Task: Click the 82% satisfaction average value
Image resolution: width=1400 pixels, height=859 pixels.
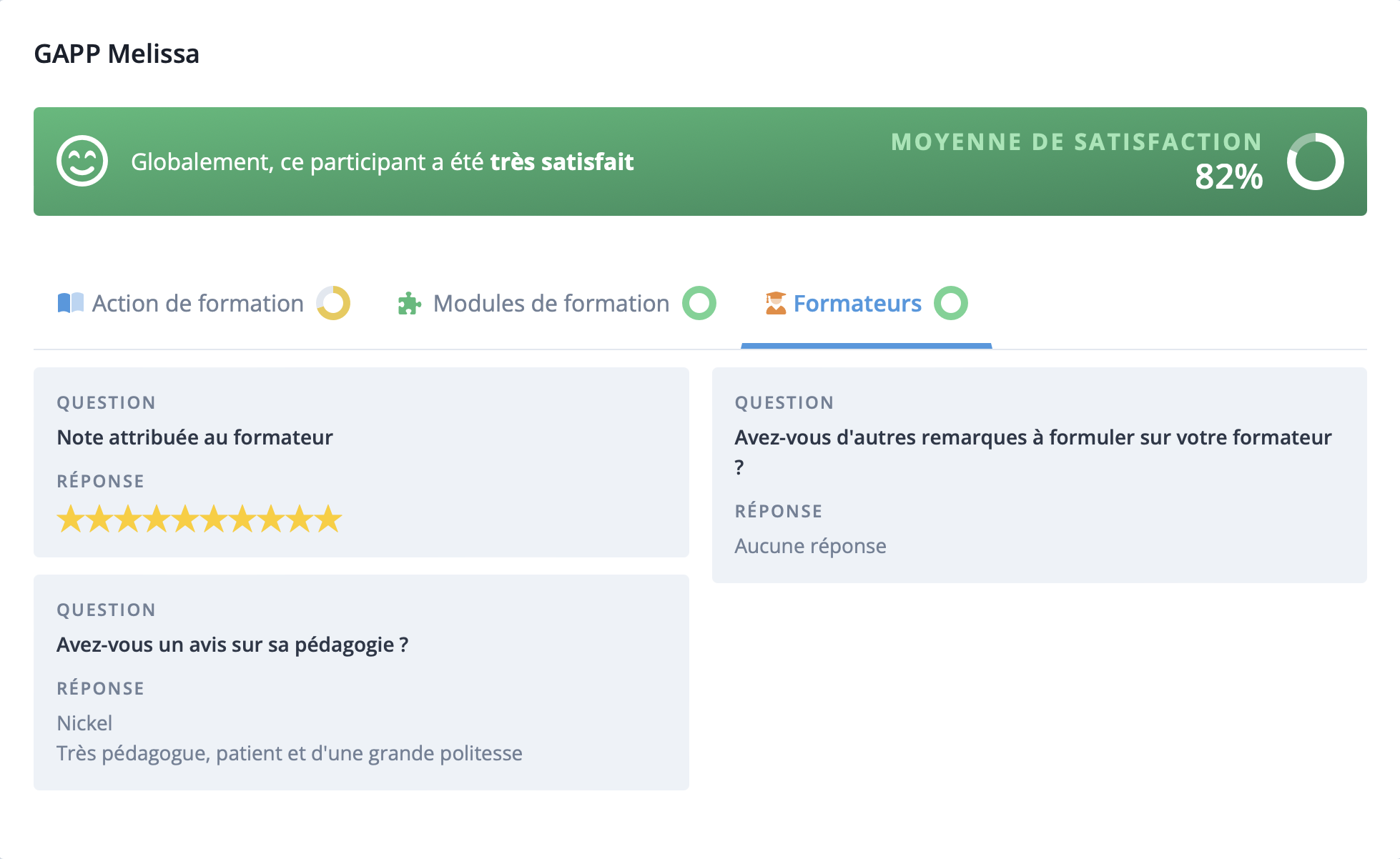Action: pos(1228,177)
